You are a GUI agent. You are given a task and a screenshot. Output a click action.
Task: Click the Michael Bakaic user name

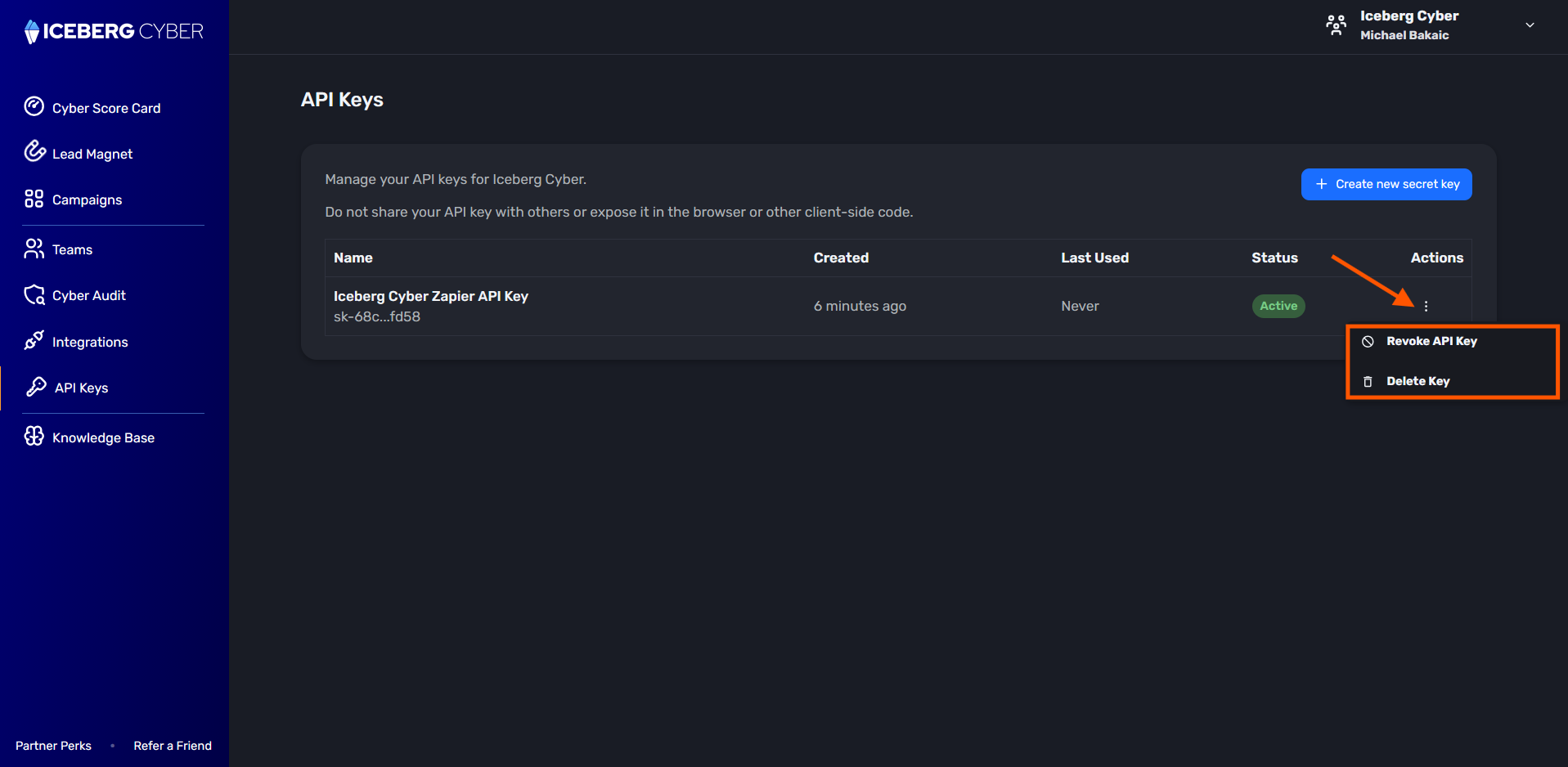point(1404,35)
